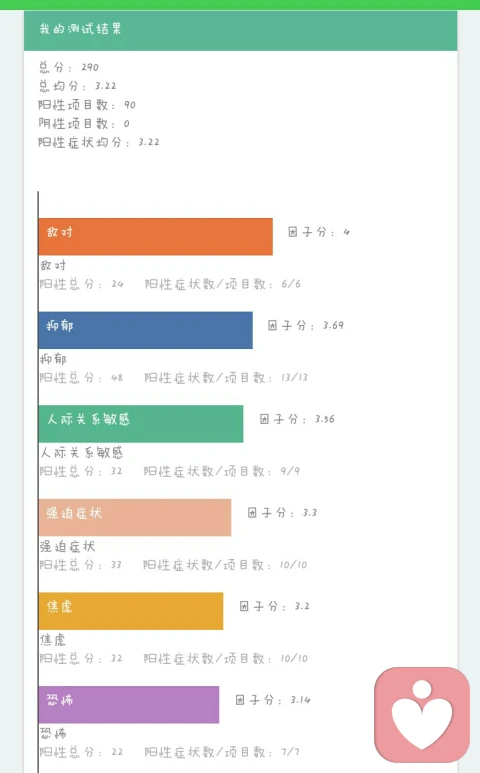Click the 因子分 3.56 label
This screenshot has height=773, width=480.
(297, 419)
